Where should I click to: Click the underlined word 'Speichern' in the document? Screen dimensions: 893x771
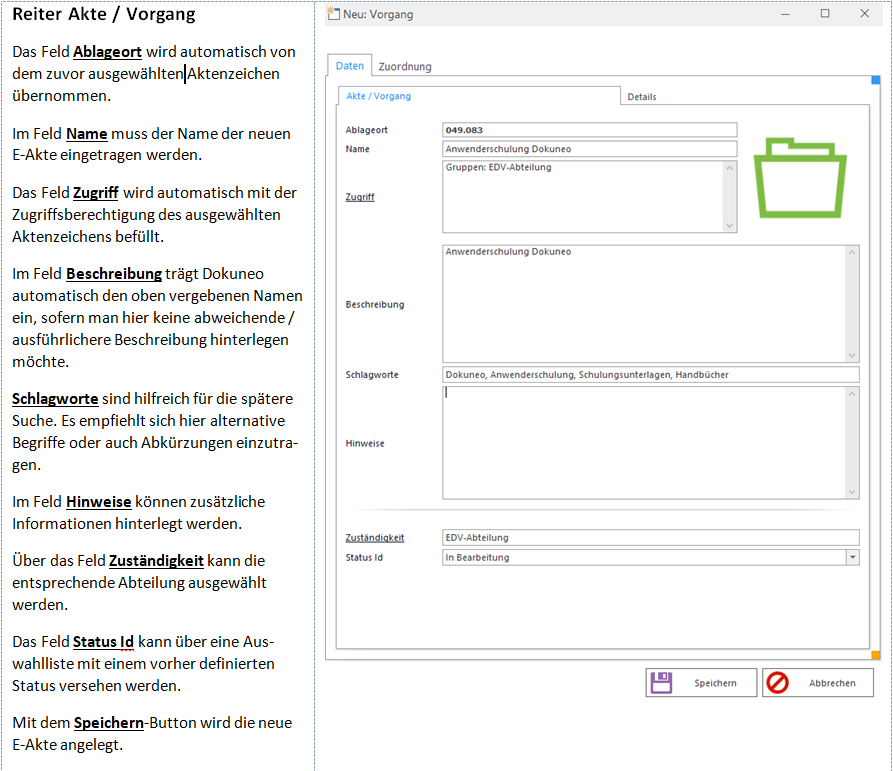pyautogui.click(x=109, y=723)
